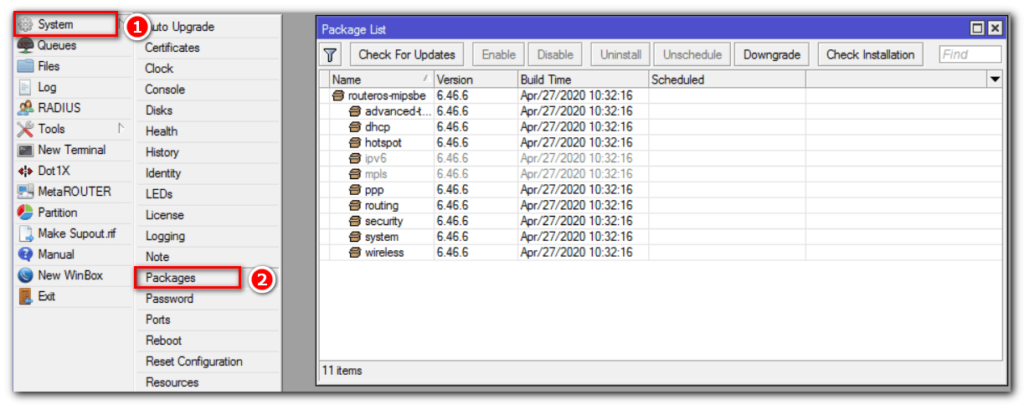Click the Manual help icon

[25, 255]
